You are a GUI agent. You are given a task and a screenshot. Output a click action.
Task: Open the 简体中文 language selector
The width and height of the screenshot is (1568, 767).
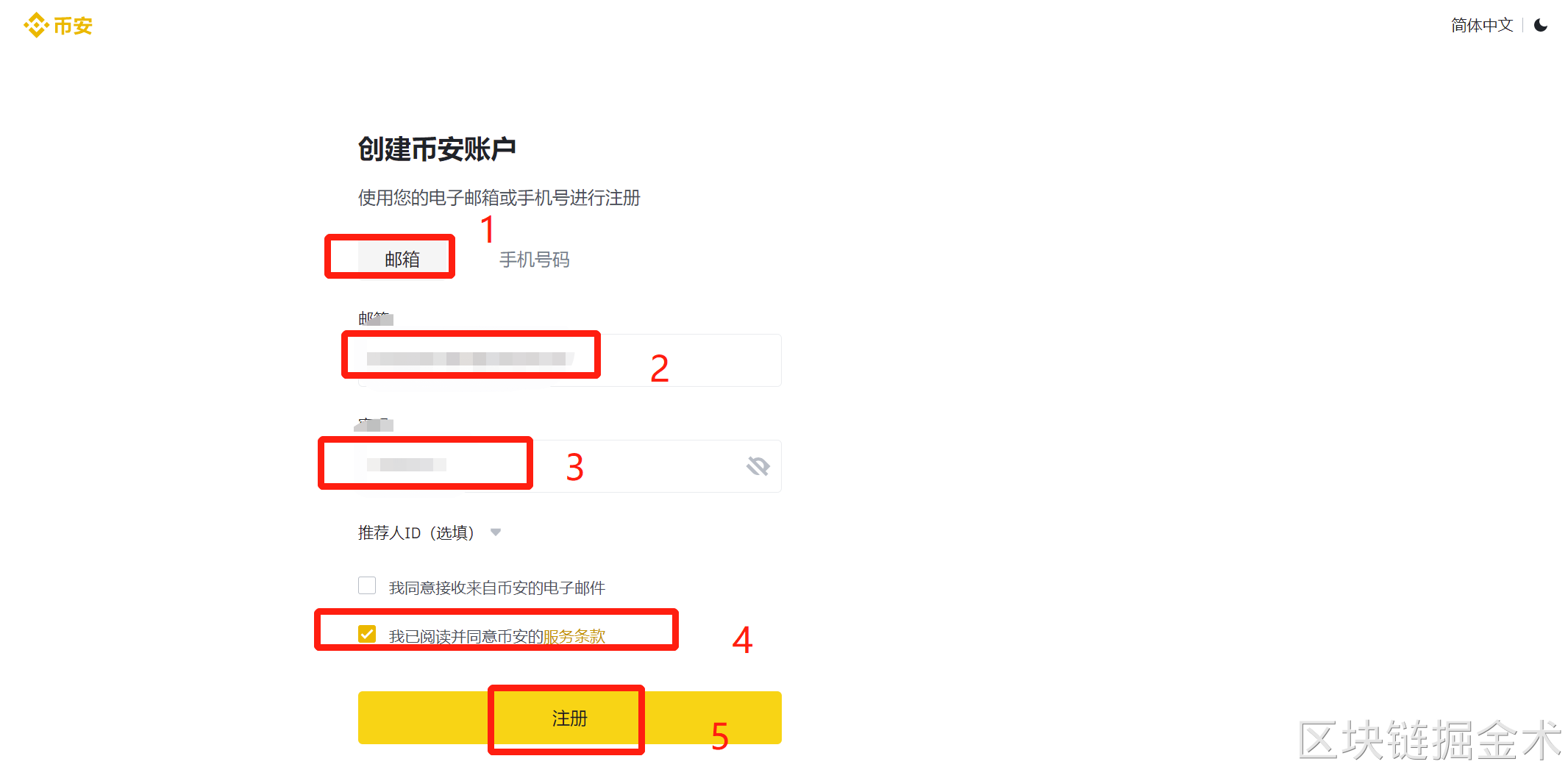coord(1482,26)
